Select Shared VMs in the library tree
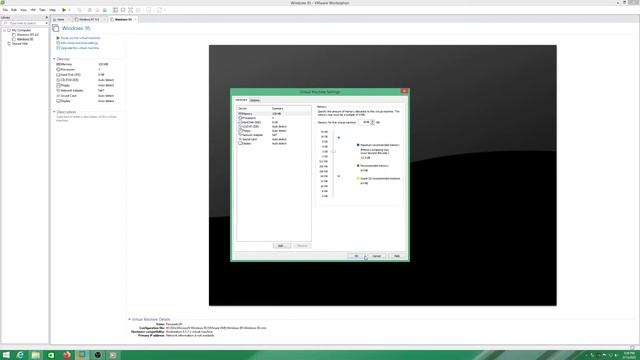 20,44
